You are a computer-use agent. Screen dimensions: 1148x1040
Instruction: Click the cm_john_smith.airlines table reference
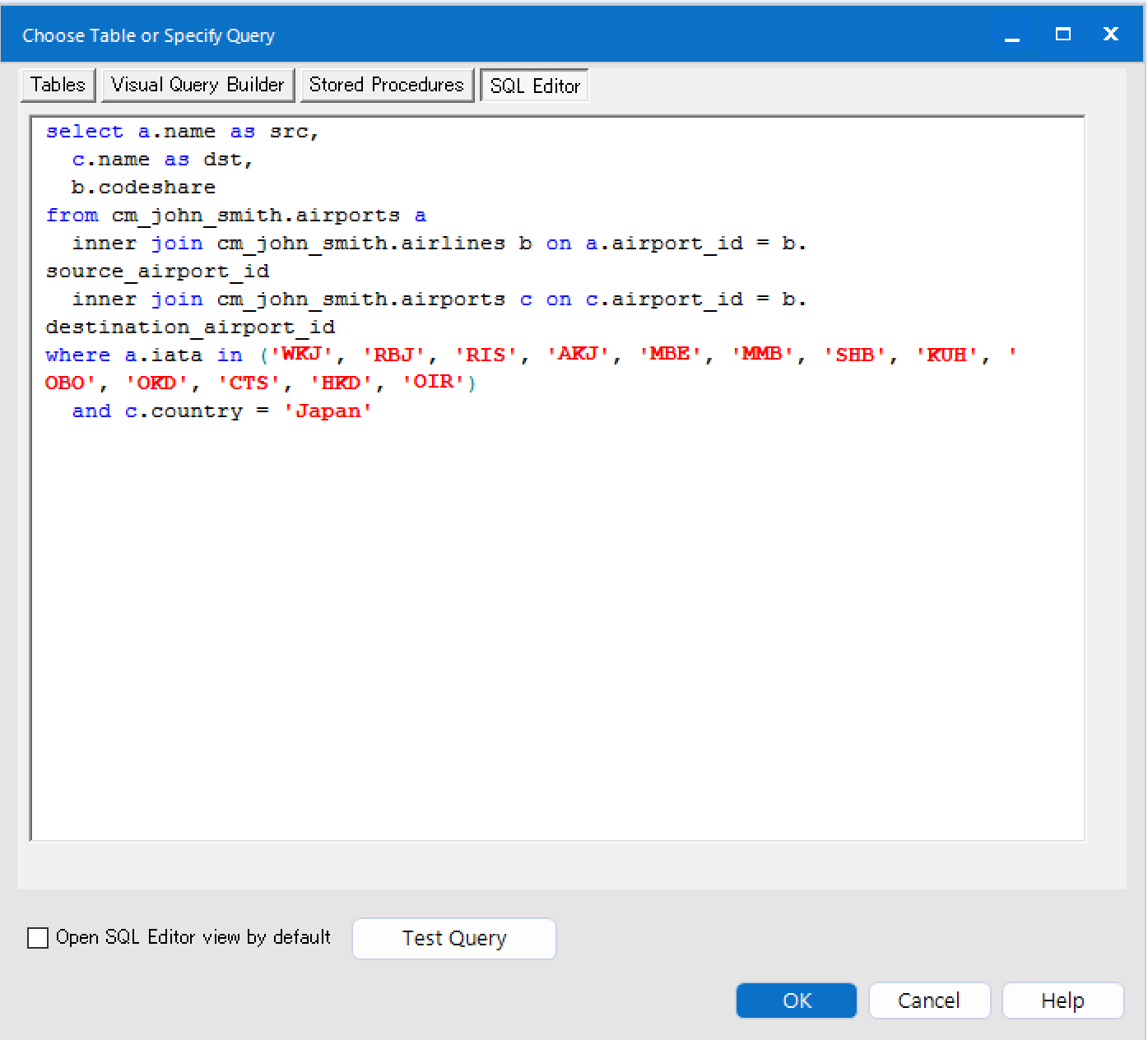[360, 243]
